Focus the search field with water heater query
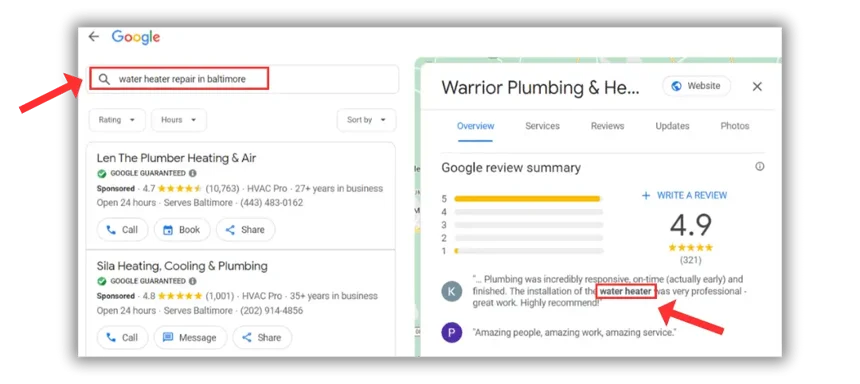 coord(242,79)
